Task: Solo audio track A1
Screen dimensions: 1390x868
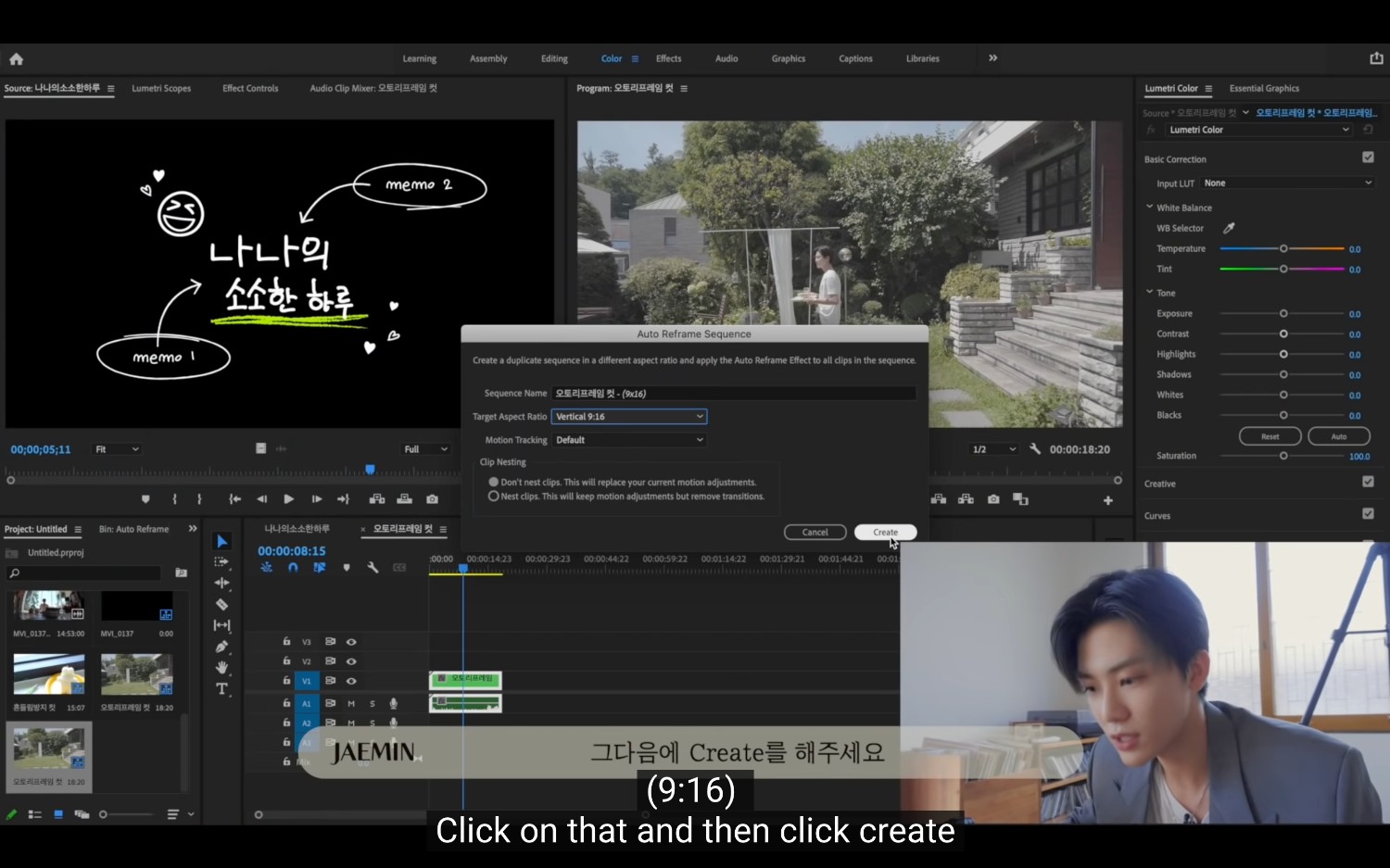Action: click(373, 704)
